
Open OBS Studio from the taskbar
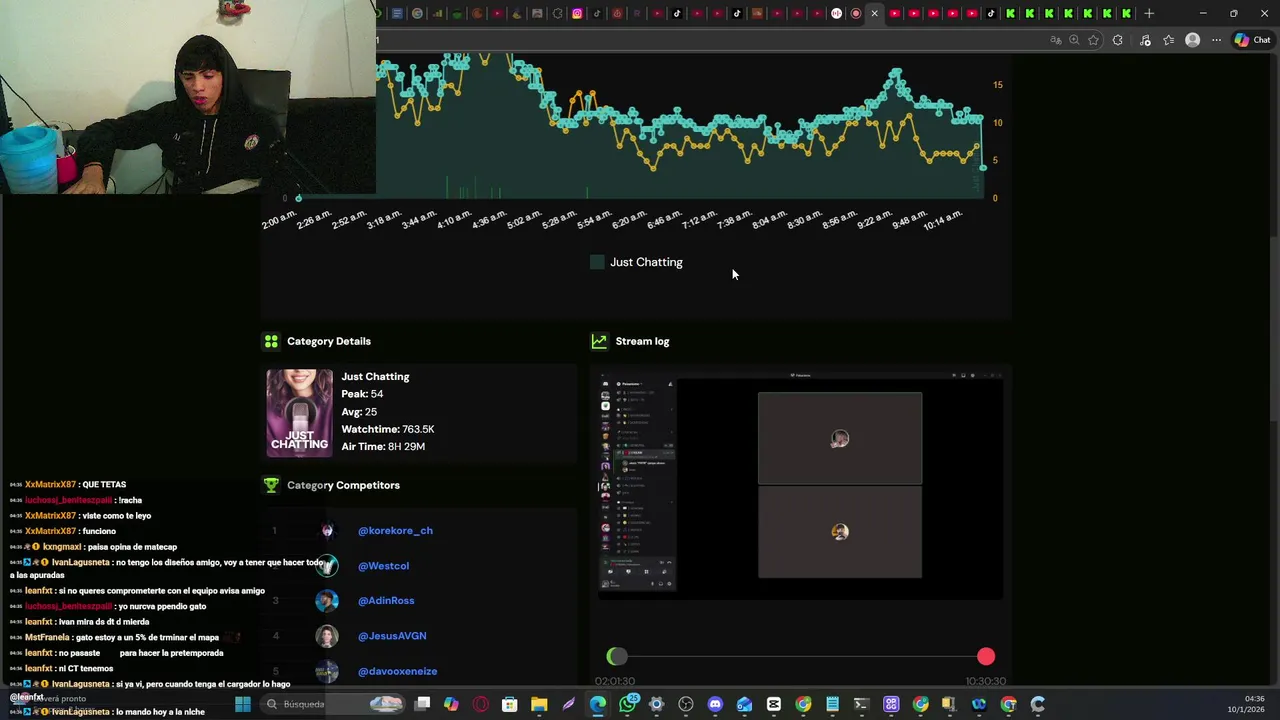coord(685,704)
